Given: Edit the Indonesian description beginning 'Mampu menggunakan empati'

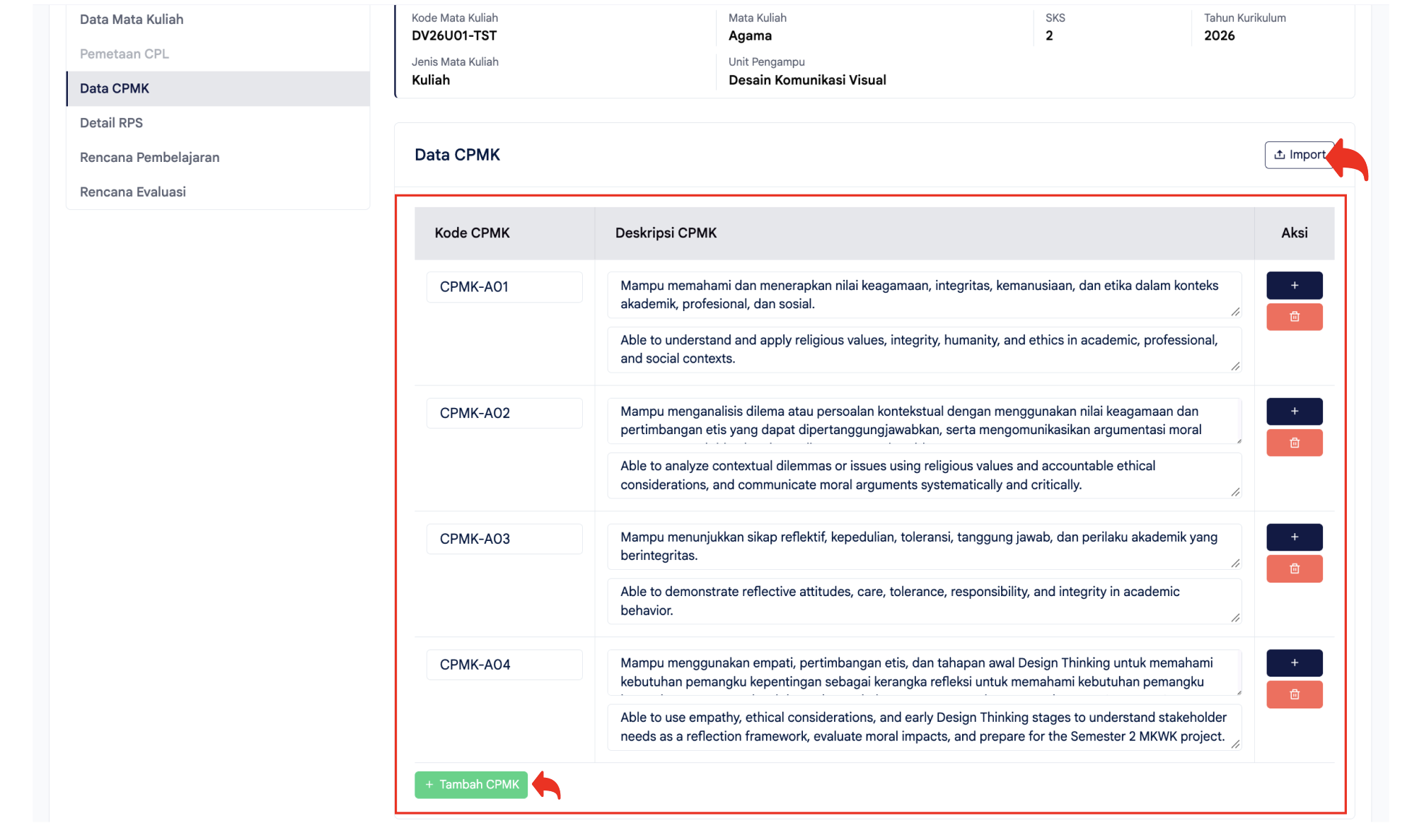Looking at the screenshot, I should (925, 672).
